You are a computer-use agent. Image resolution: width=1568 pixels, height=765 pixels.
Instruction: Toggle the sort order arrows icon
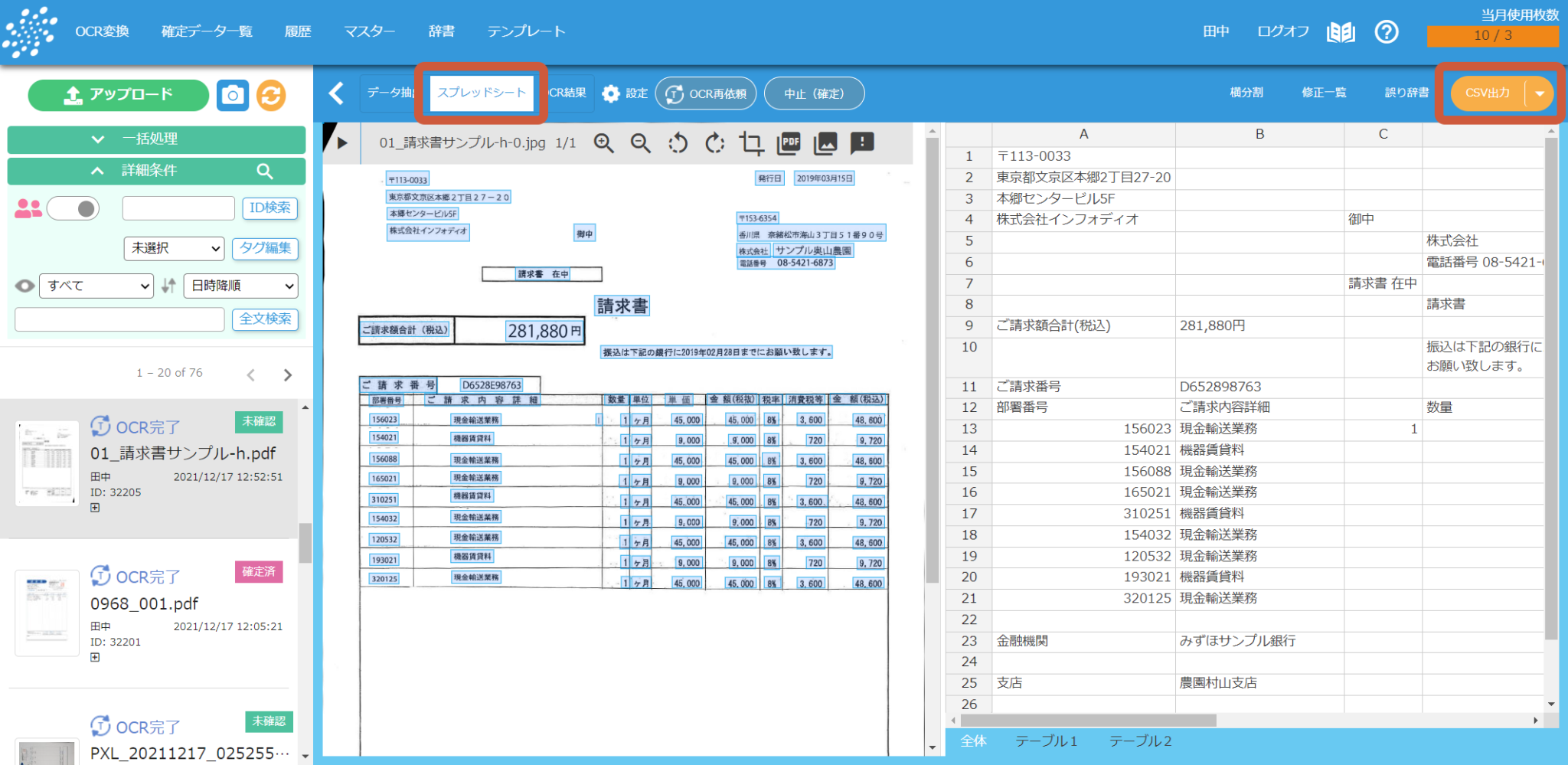click(x=168, y=286)
